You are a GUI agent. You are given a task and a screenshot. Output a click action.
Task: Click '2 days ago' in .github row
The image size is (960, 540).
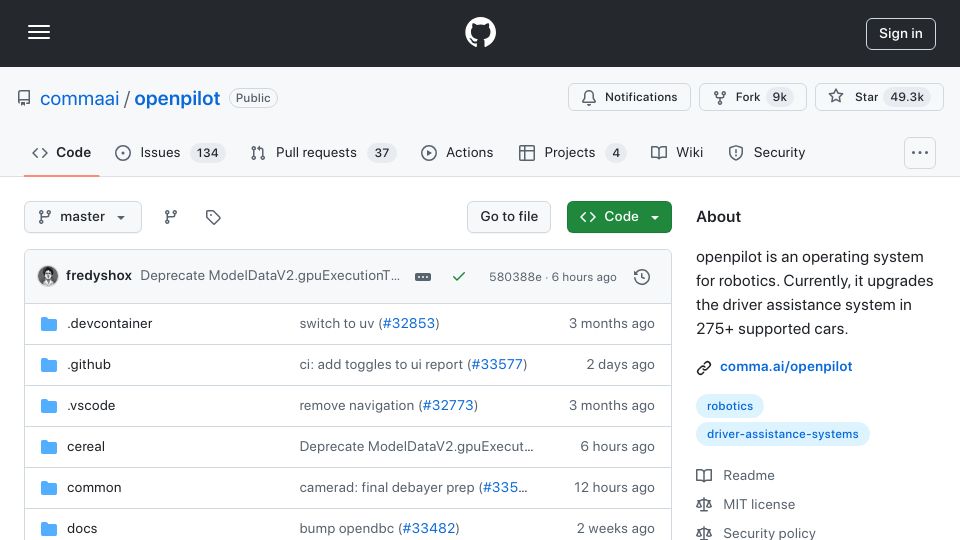620,364
